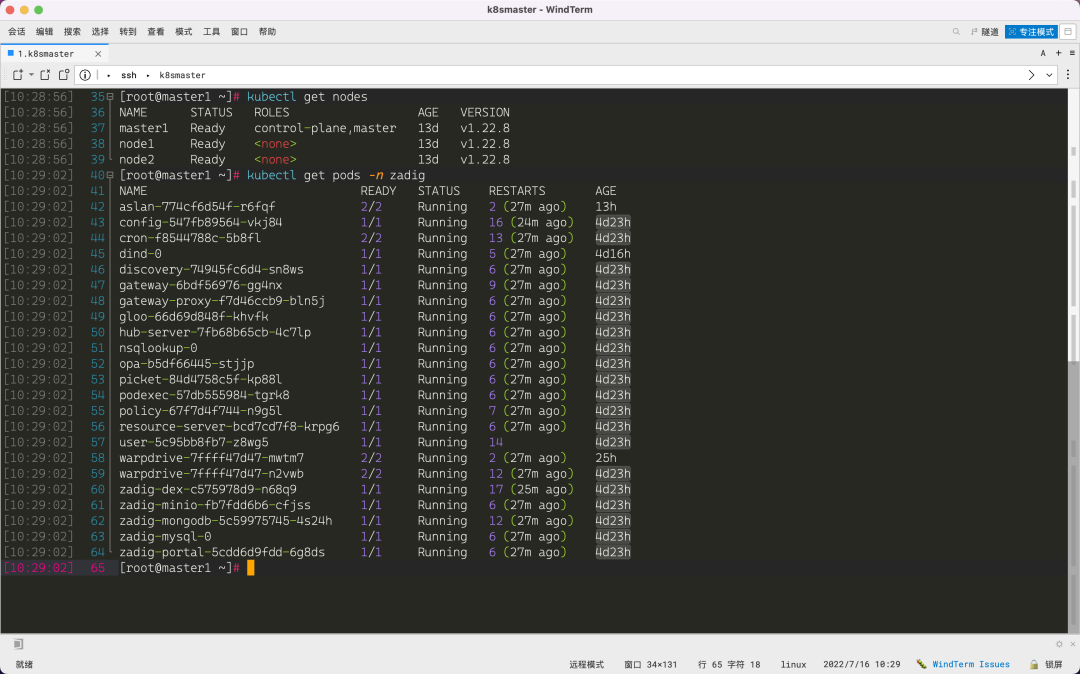Open the search magnifier icon
Screen dimensions: 1080x674
[955, 32]
